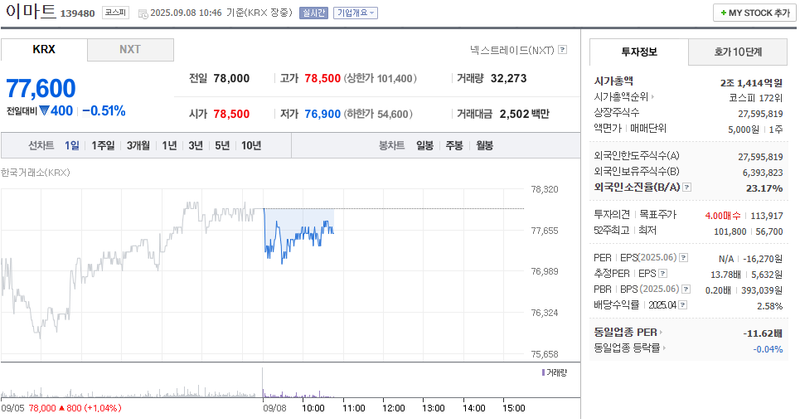Viewport: 800px width, 419px height.
Task: Click the 동일업종 PER value -11.62배
Action: pos(763,334)
